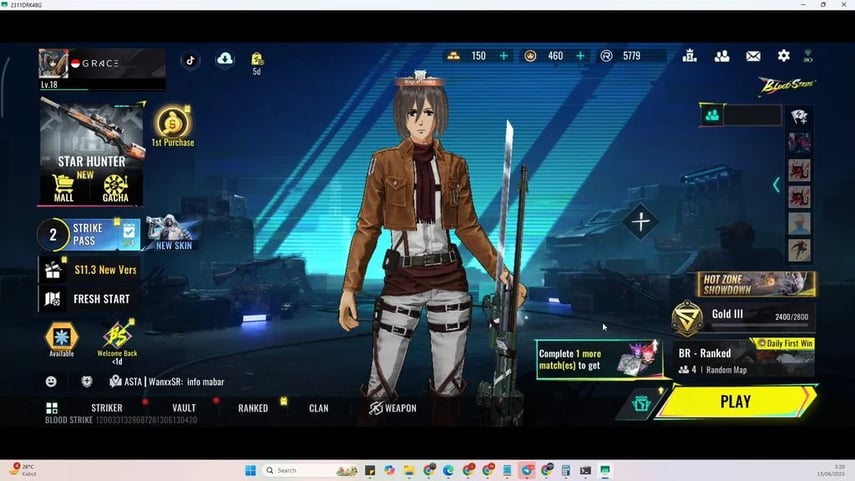Click the cloud download icon
855x481 pixels.
(224, 60)
